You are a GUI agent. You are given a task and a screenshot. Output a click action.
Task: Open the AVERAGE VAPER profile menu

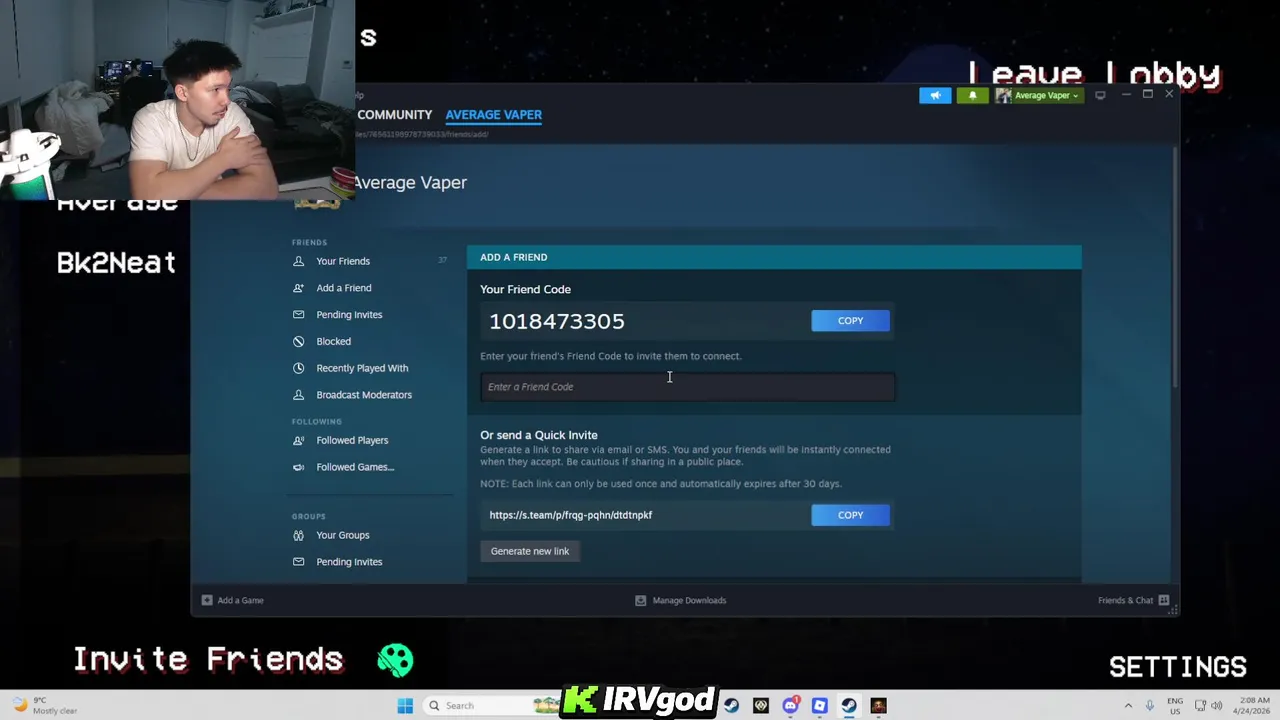(x=494, y=115)
